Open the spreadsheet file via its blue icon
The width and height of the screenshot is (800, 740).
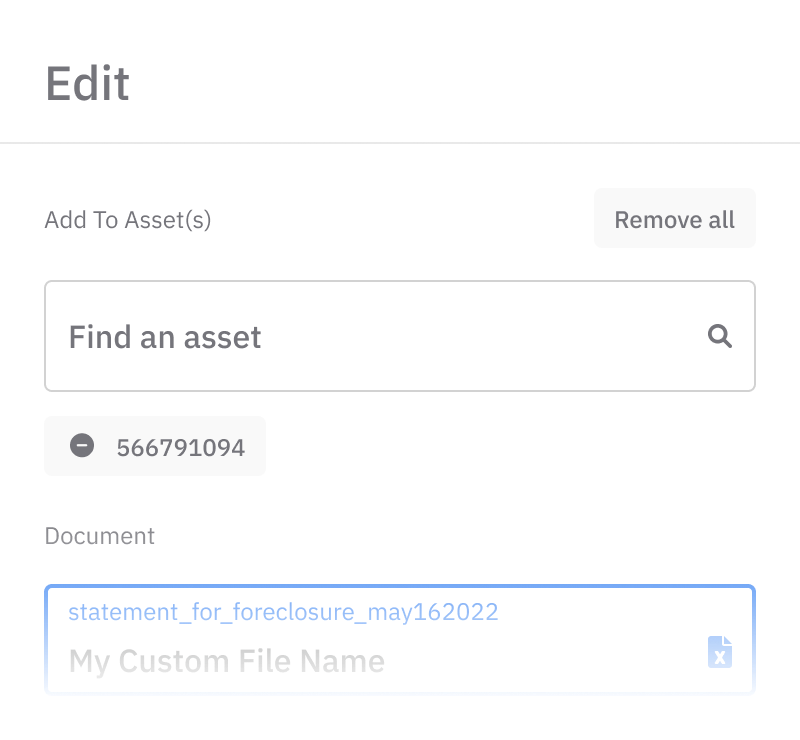(719, 653)
